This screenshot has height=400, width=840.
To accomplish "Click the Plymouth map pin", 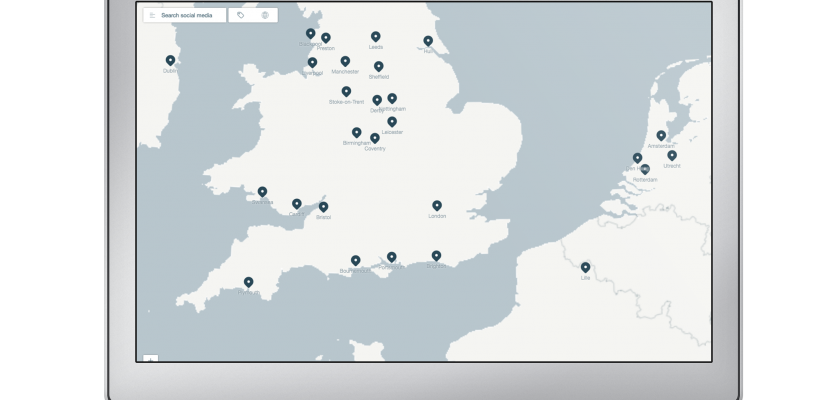I will 248,282.
